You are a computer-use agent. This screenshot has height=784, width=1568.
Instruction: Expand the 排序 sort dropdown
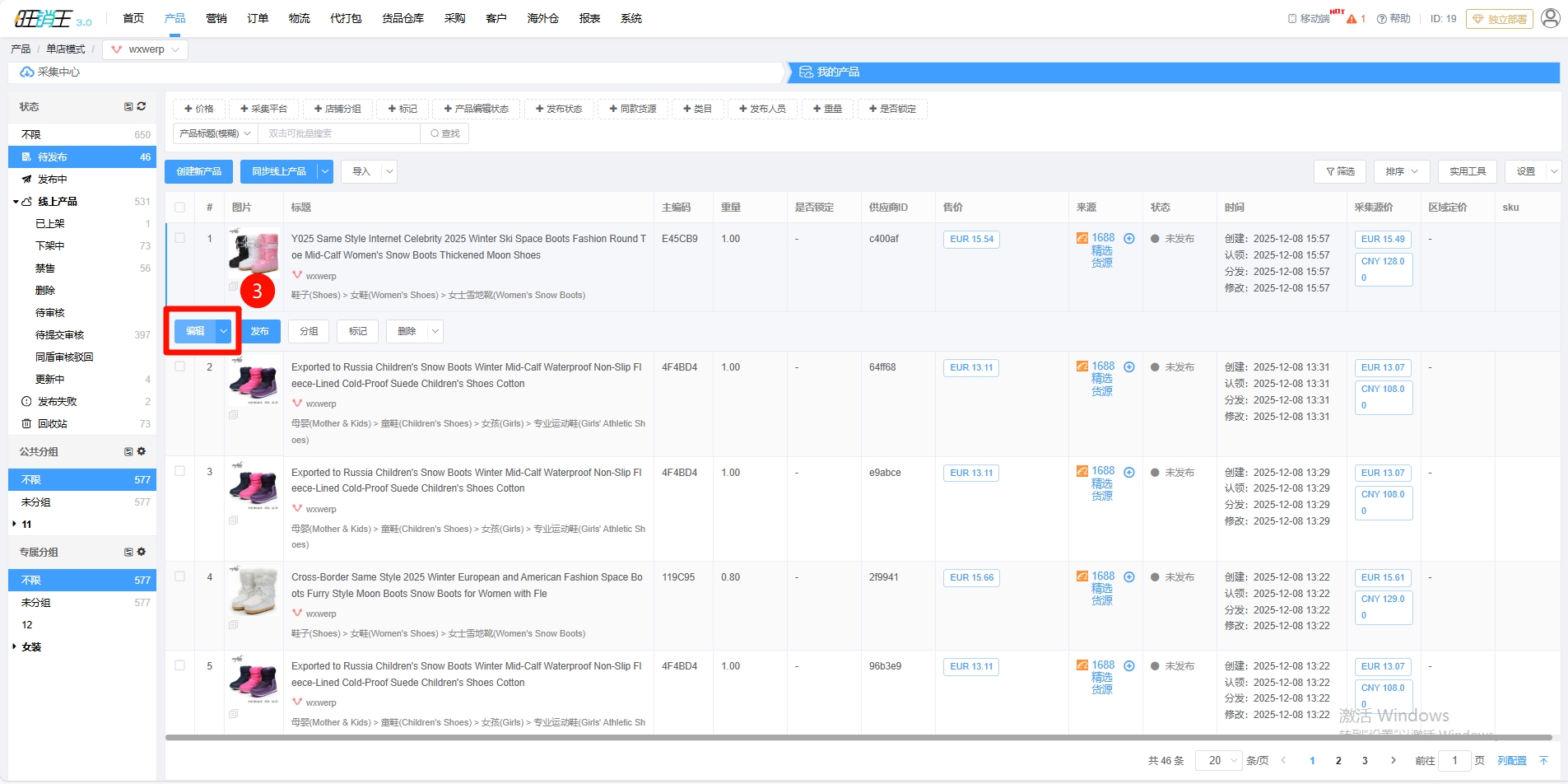coord(1401,171)
